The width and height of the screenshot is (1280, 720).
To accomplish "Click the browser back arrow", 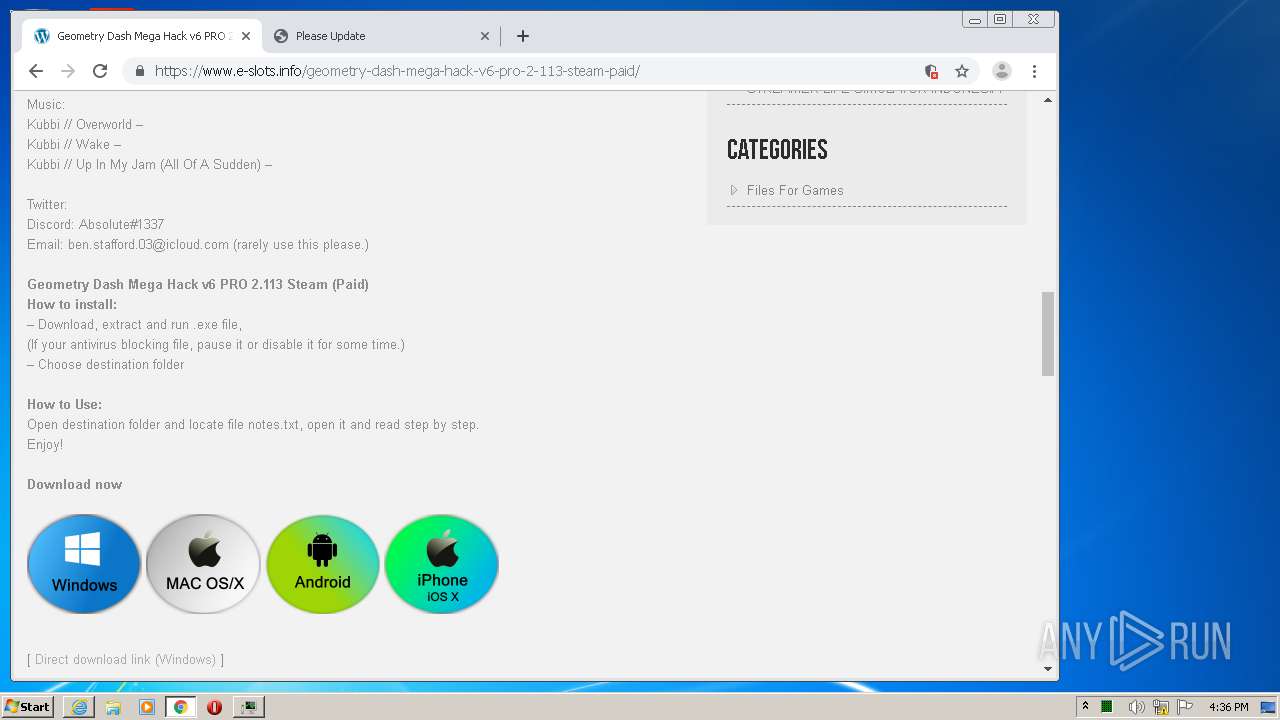I will pos(36,71).
